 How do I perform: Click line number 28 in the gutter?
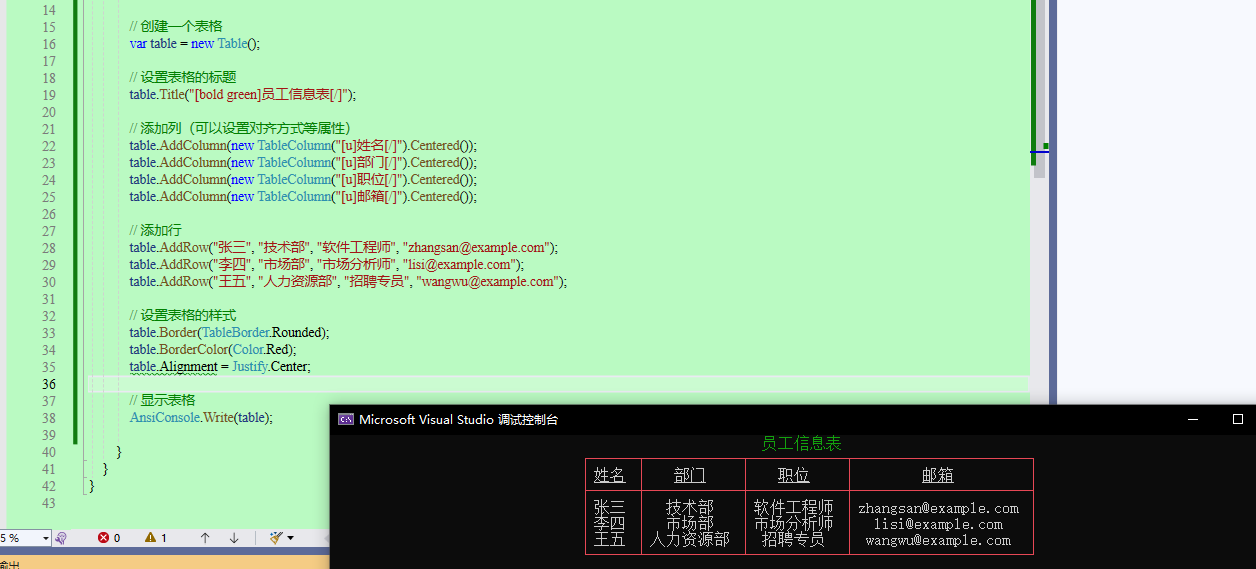tap(49, 248)
